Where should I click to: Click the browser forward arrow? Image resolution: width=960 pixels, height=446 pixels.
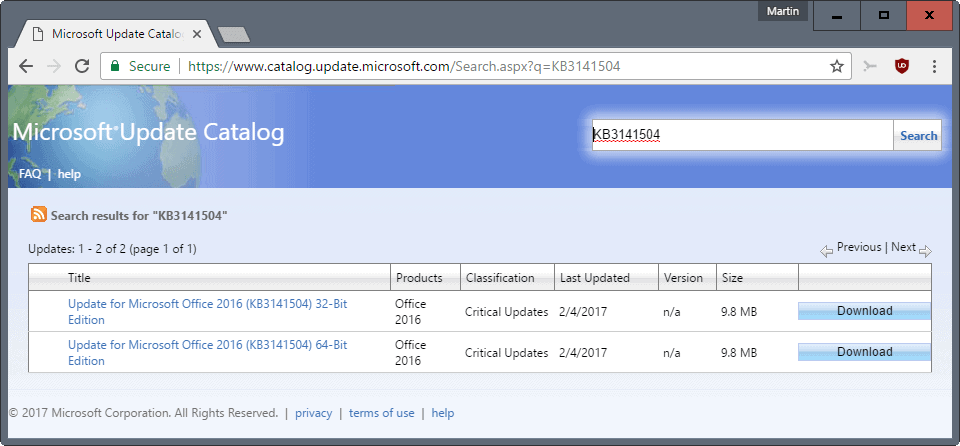tap(54, 66)
